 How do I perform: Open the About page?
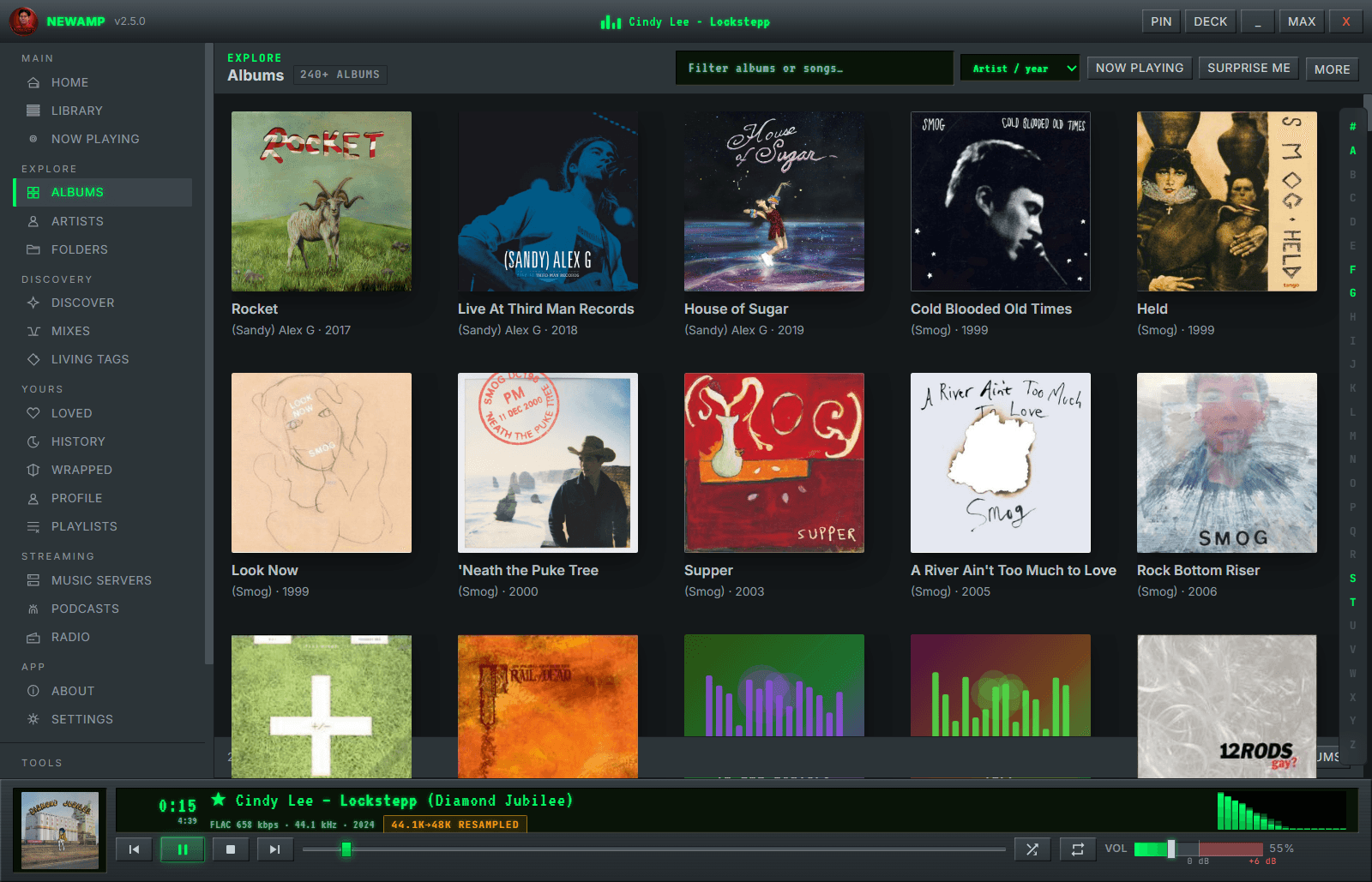click(102, 691)
